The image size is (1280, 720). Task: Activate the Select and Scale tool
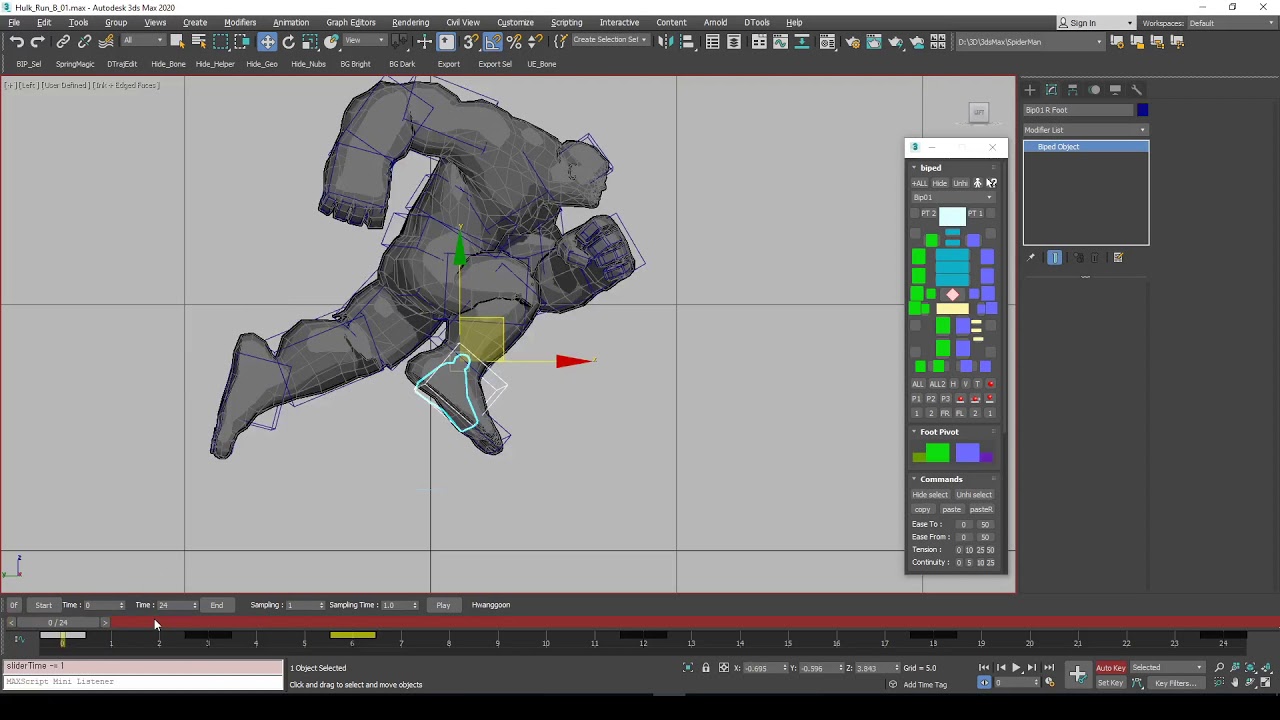(310, 41)
